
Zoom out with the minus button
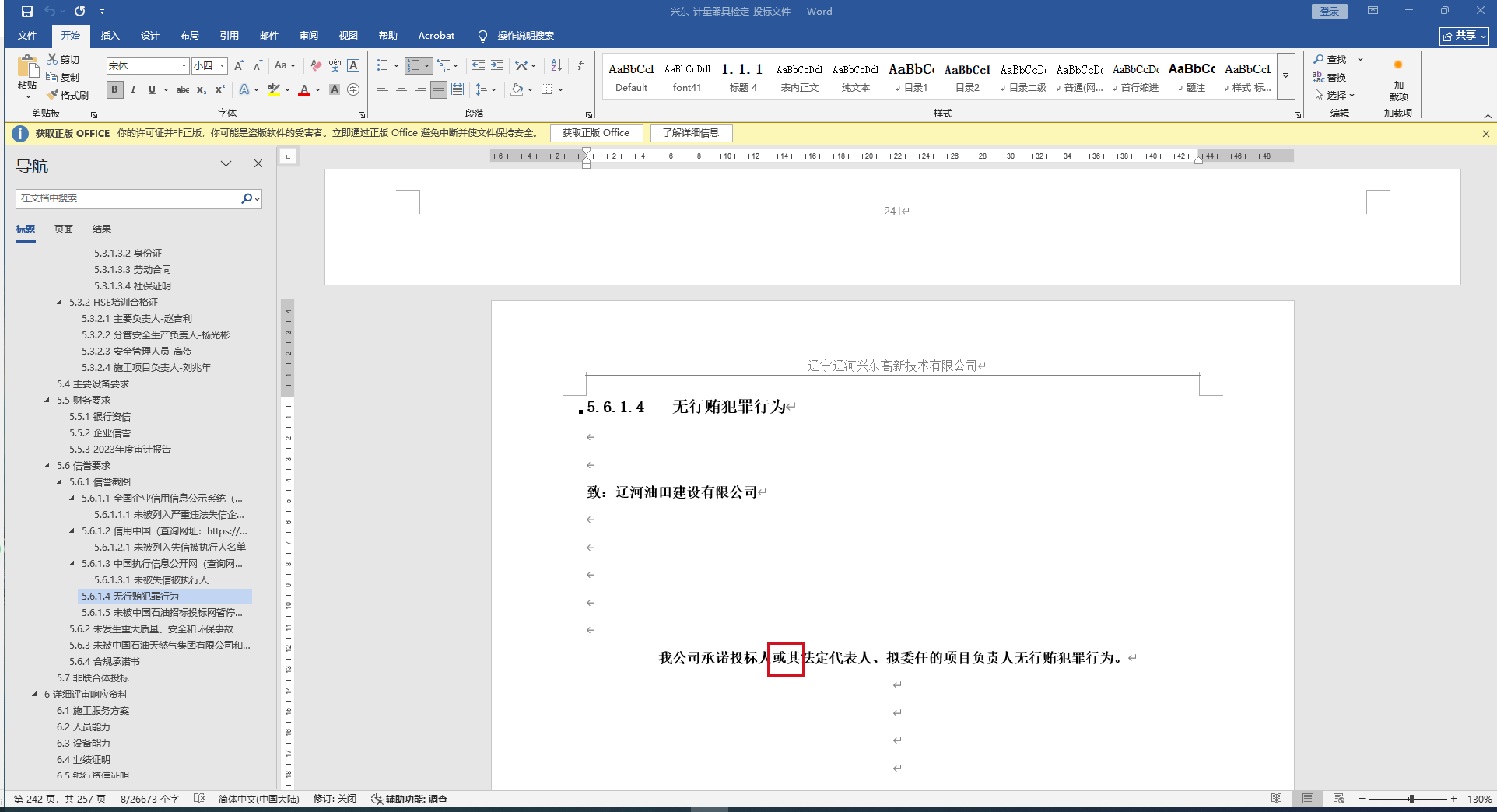(1362, 799)
